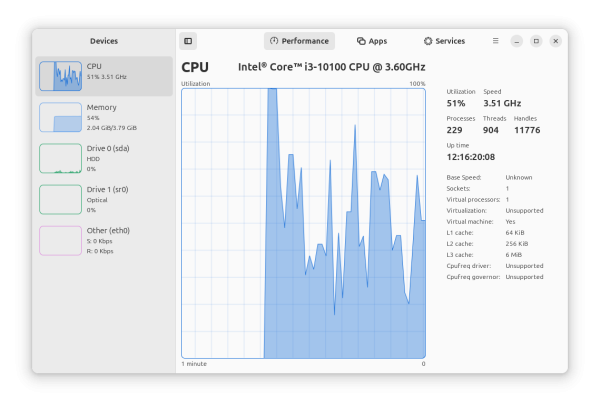
Task: Switch to the Performance tab
Action: pos(299,41)
